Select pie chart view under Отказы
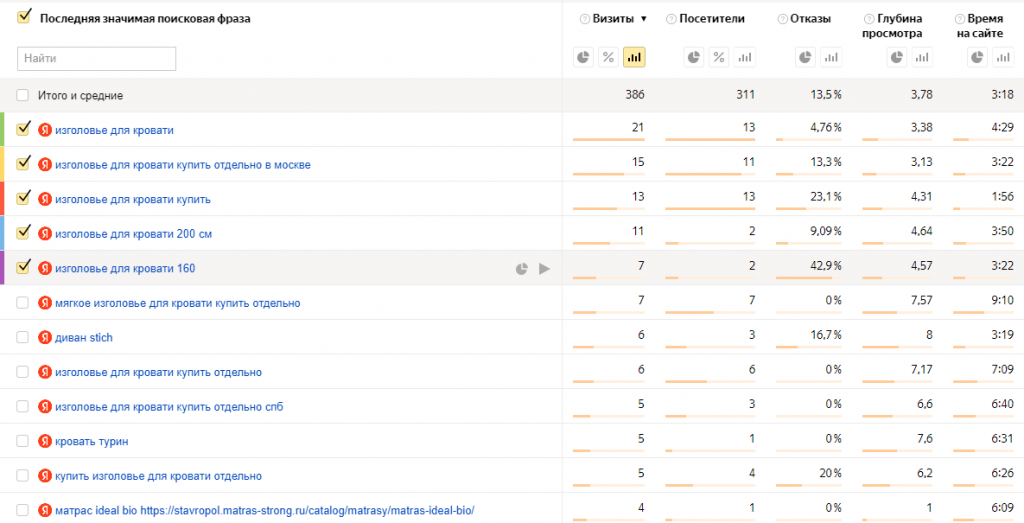The height and width of the screenshot is (523, 1024). pos(805,57)
